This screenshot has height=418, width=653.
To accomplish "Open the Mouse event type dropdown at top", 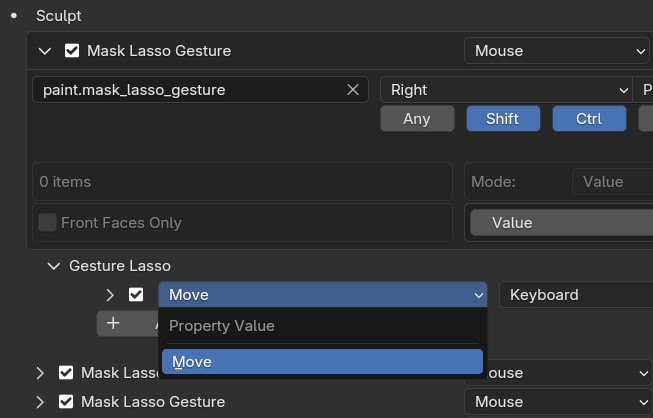I will point(557,51).
